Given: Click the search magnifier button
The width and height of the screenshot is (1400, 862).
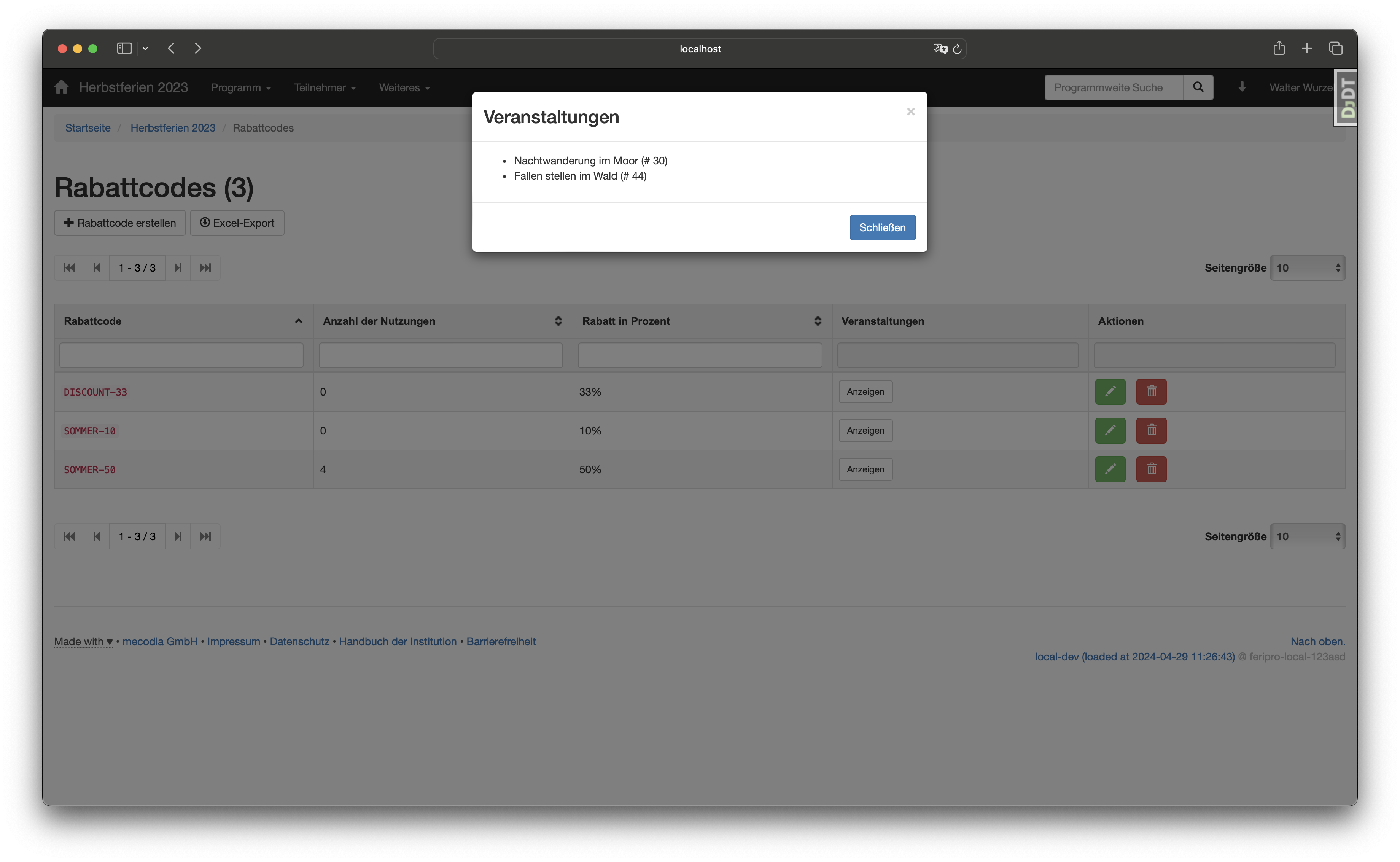Looking at the screenshot, I should (1198, 87).
